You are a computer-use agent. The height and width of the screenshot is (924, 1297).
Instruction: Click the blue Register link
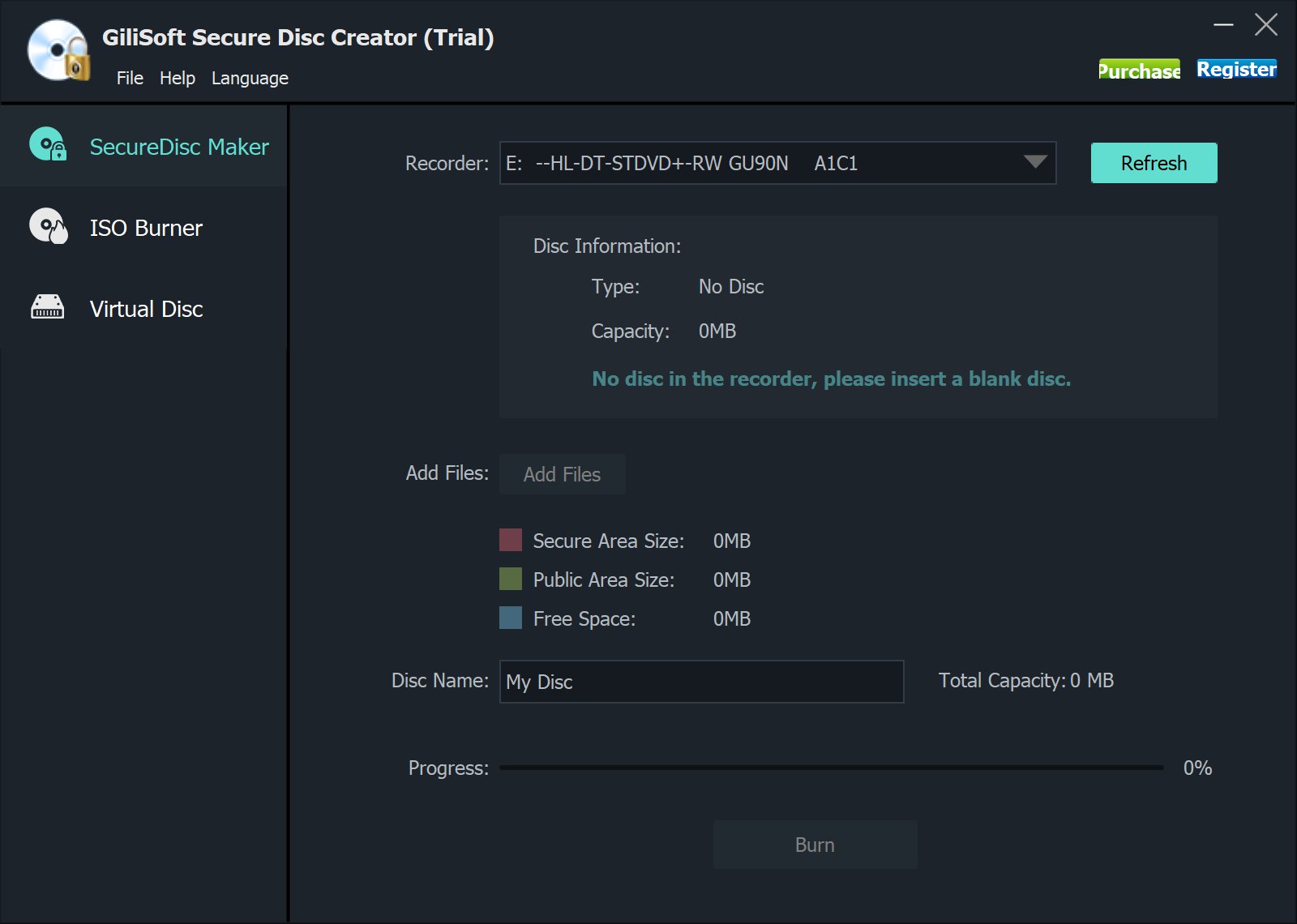1236,70
